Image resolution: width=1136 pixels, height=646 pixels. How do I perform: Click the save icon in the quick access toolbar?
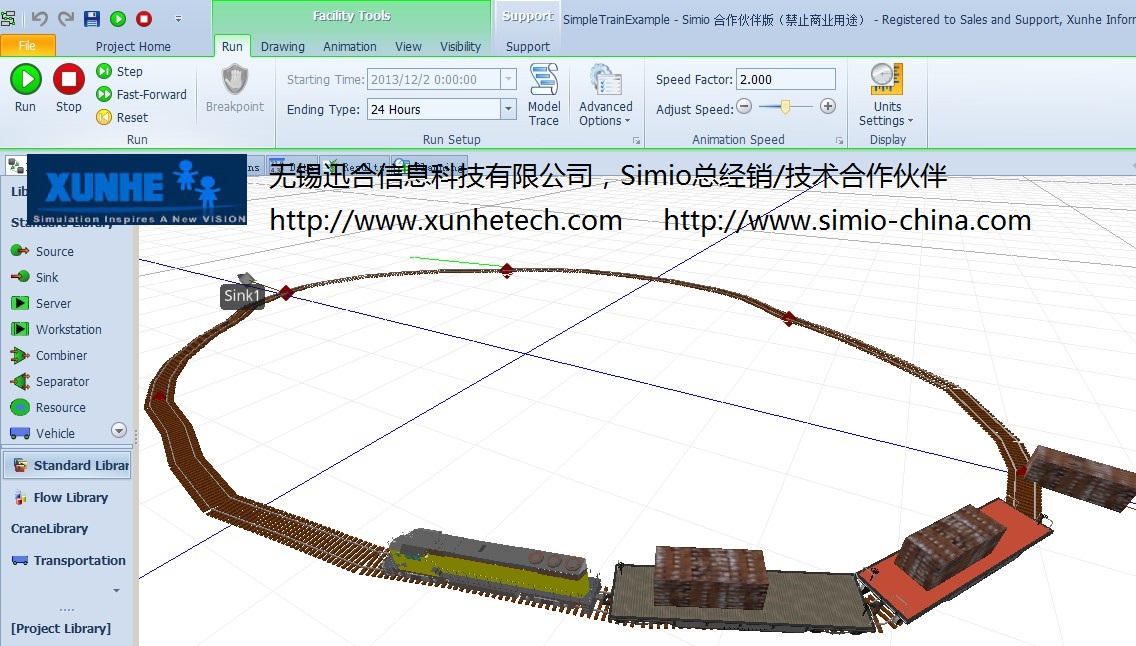(92, 19)
